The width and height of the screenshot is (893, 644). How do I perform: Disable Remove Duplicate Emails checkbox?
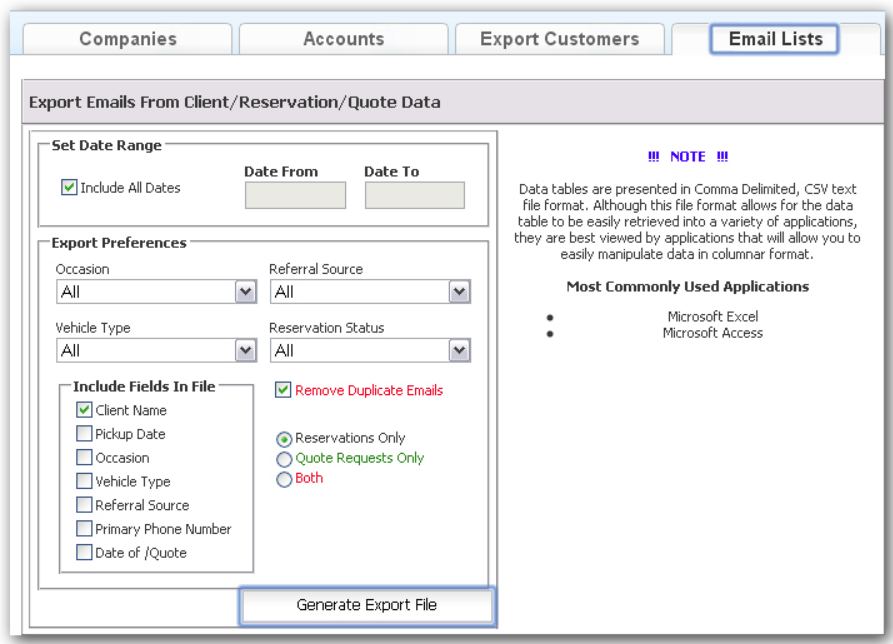(283, 390)
